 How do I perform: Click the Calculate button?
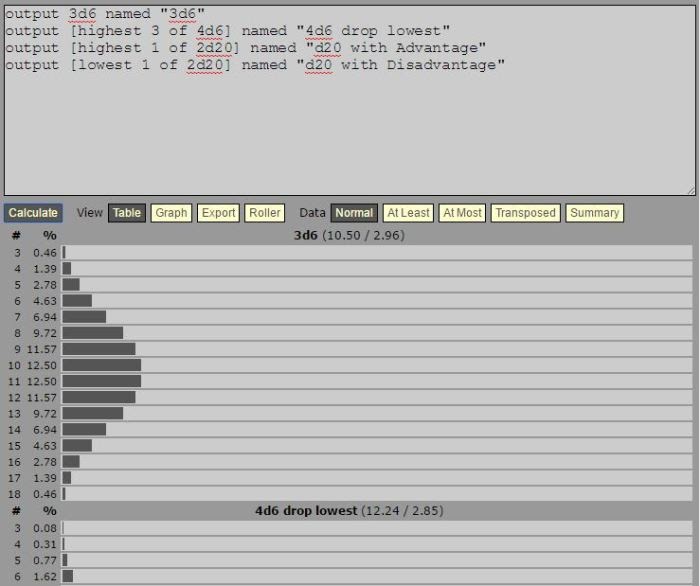click(33, 213)
